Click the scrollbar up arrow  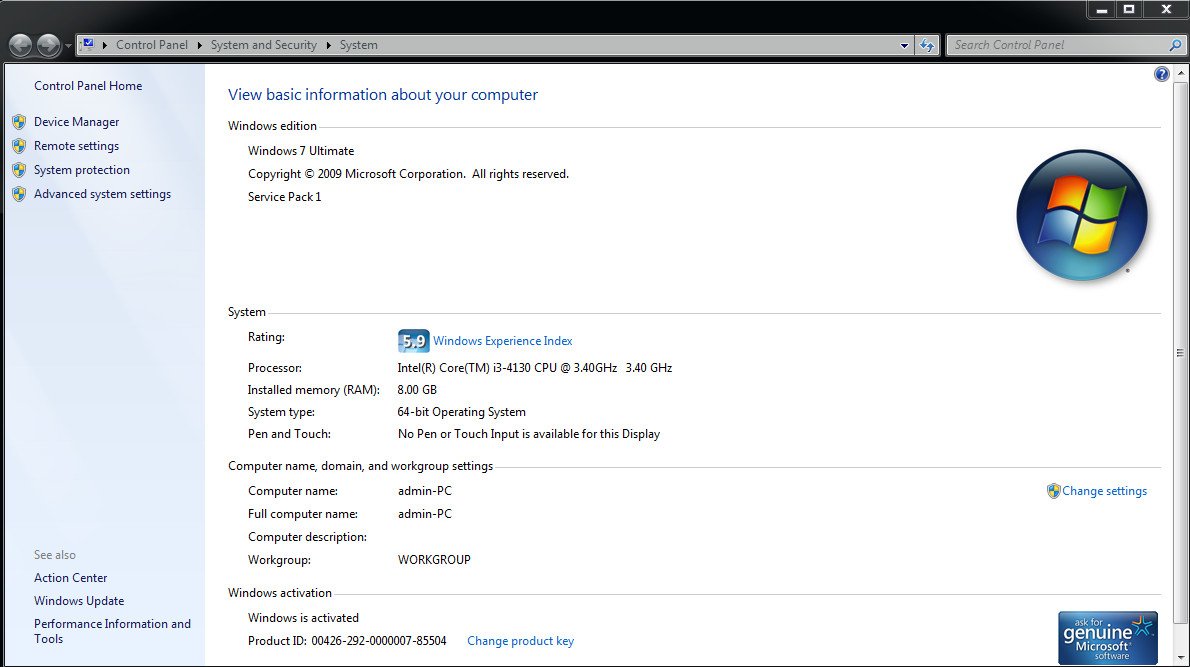click(x=1180, y=74)
